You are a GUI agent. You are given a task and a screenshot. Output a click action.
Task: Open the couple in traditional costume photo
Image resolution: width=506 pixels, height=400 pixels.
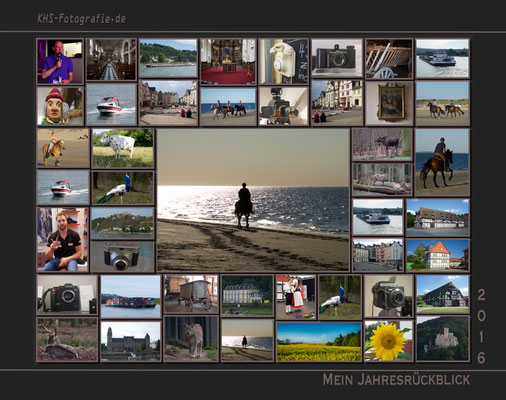pos(296,297)
